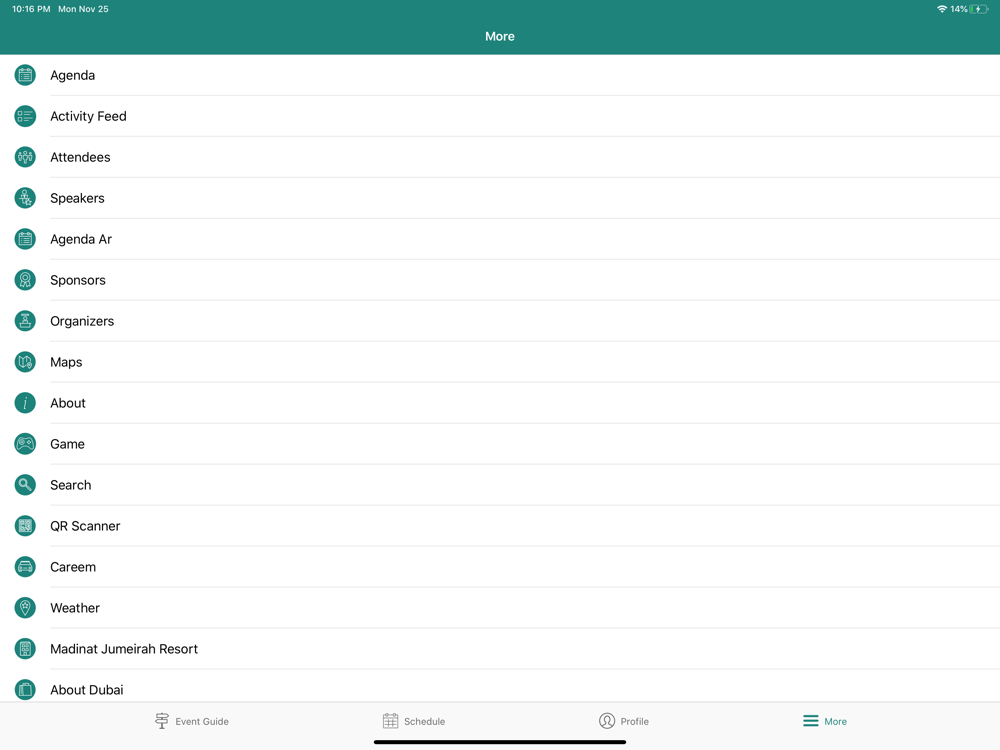Open Madinat Jumeirah Resort entry

(x=500, y=649)
